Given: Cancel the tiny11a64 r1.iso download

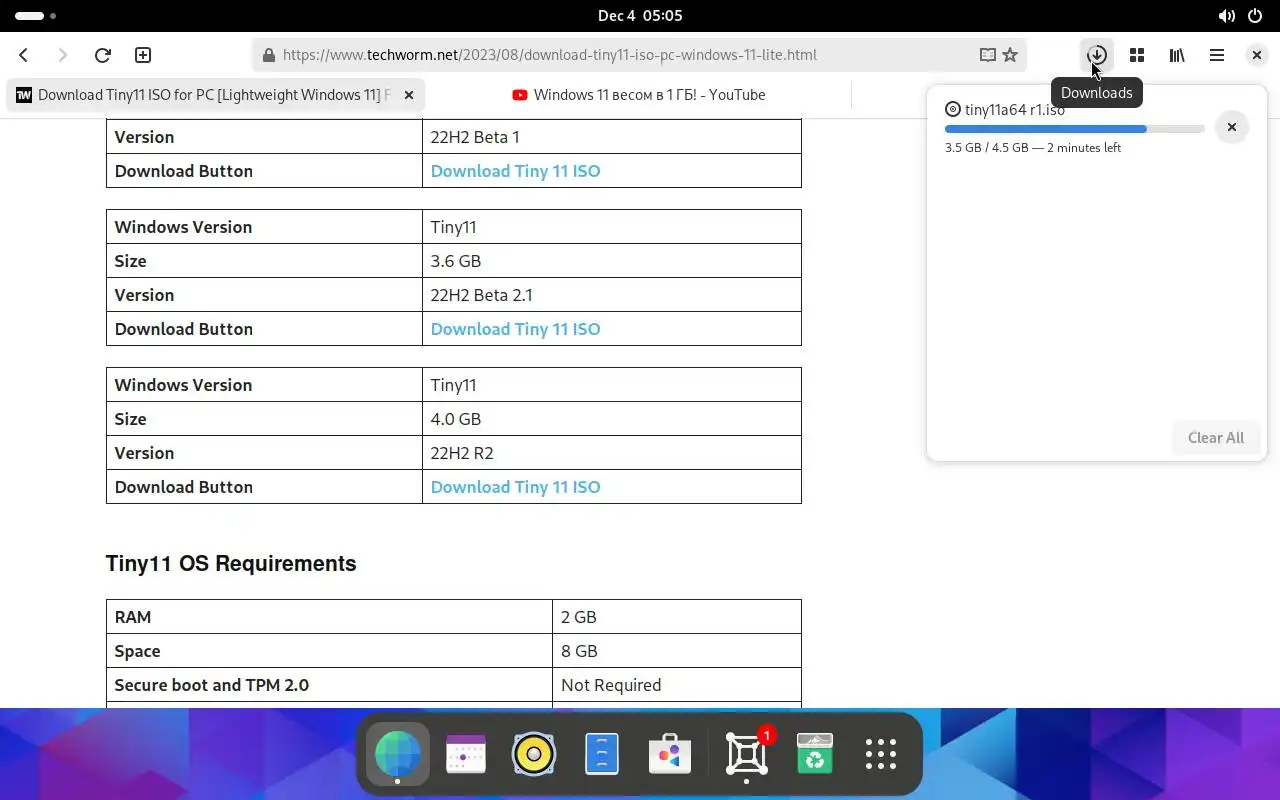Looking at the screenshot, I should (1232, 127).
